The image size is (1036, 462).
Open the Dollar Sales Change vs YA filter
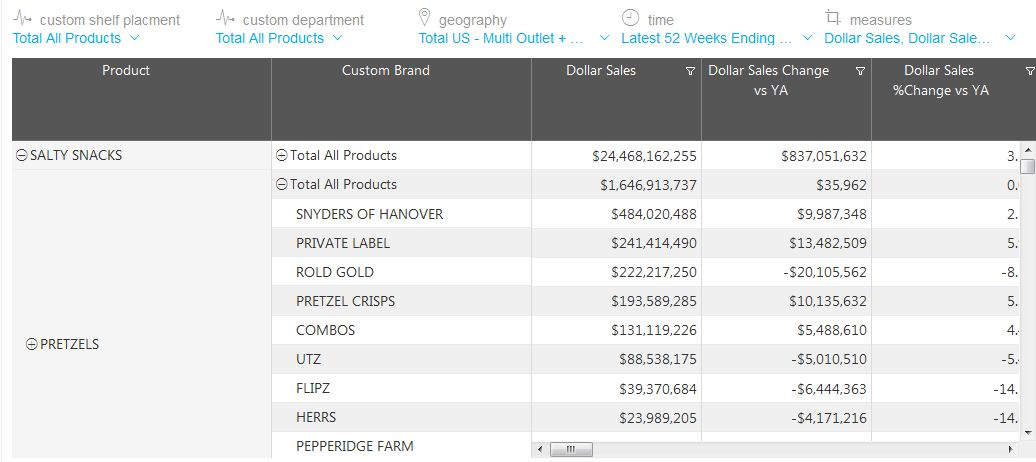(861, 72)
